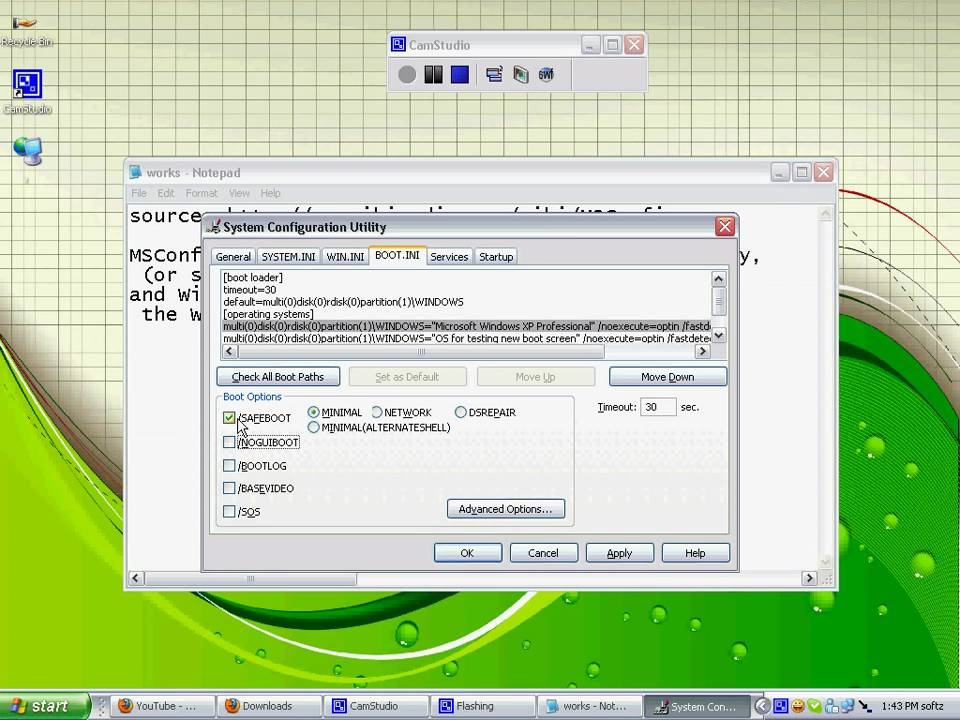Switch to the Services tab
Viewport: 960px width, 720px height.
[449, 257]
